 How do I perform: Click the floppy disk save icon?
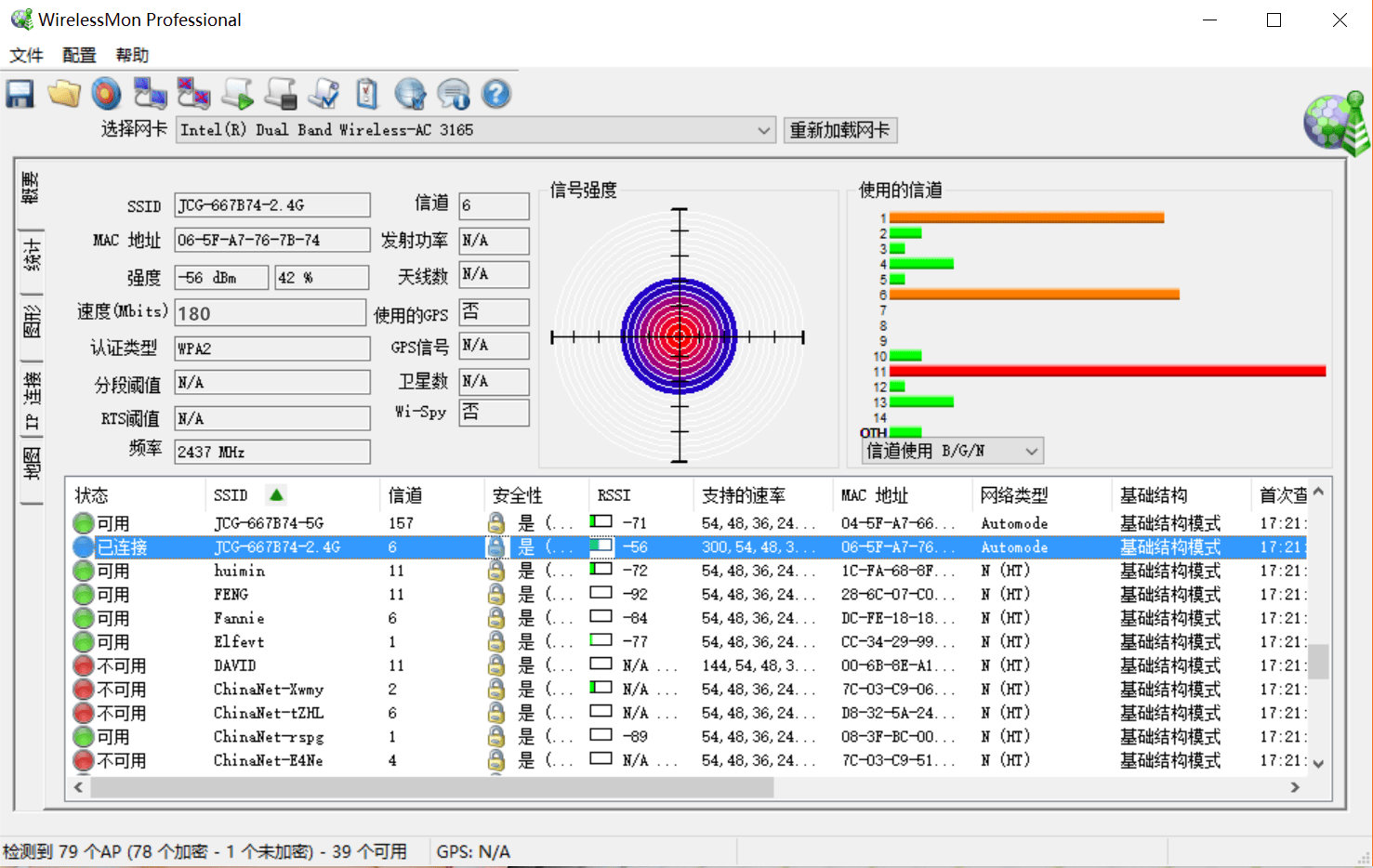[20, 94]
